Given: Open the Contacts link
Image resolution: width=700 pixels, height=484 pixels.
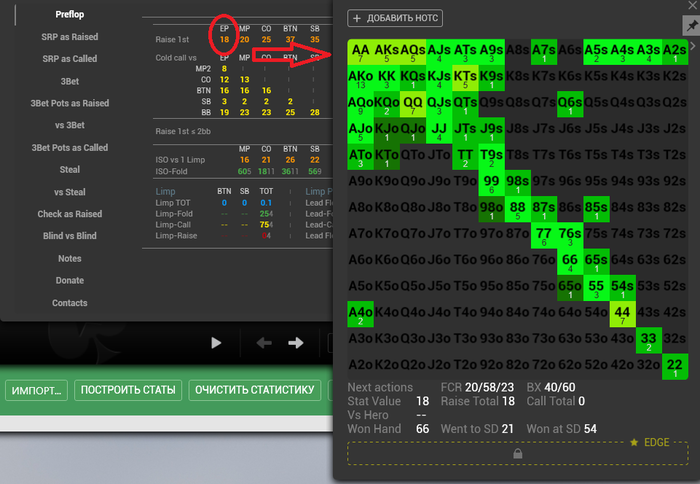Looking at the screenshot, I should (70, 303).
